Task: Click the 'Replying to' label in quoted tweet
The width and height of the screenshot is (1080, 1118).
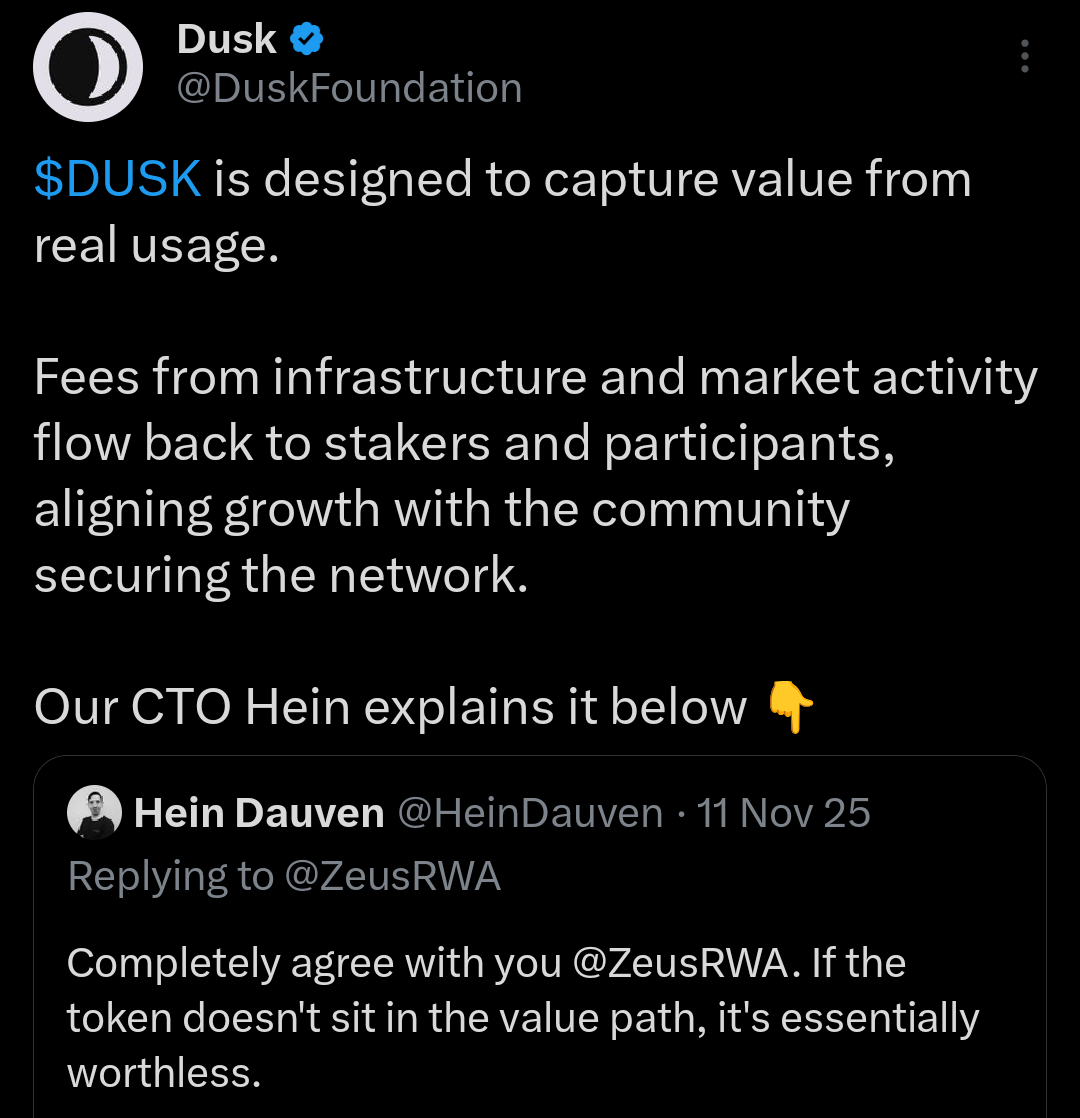Action: [x=170, y=876]
